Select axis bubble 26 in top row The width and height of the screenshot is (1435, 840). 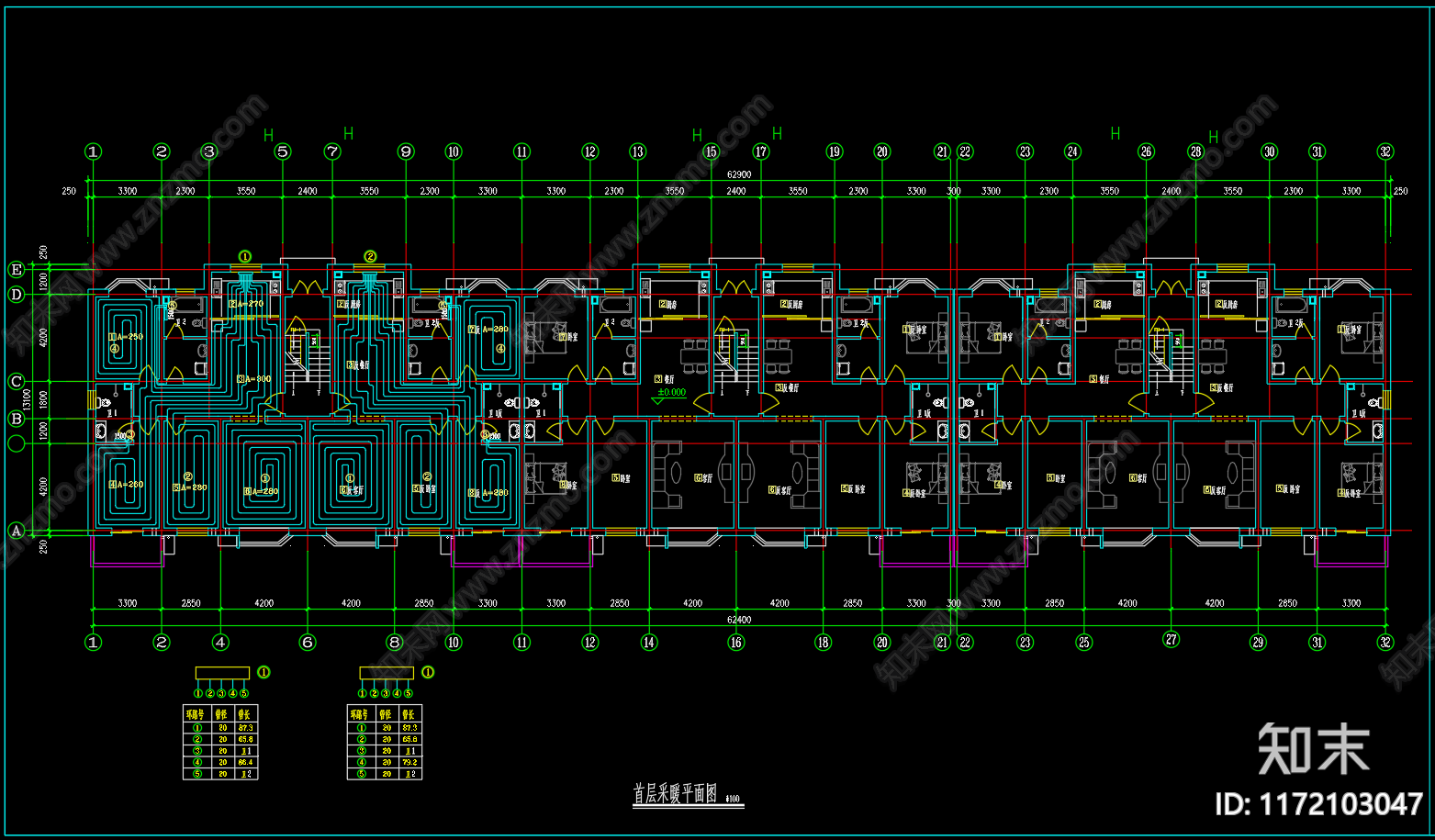[1146, 151]
